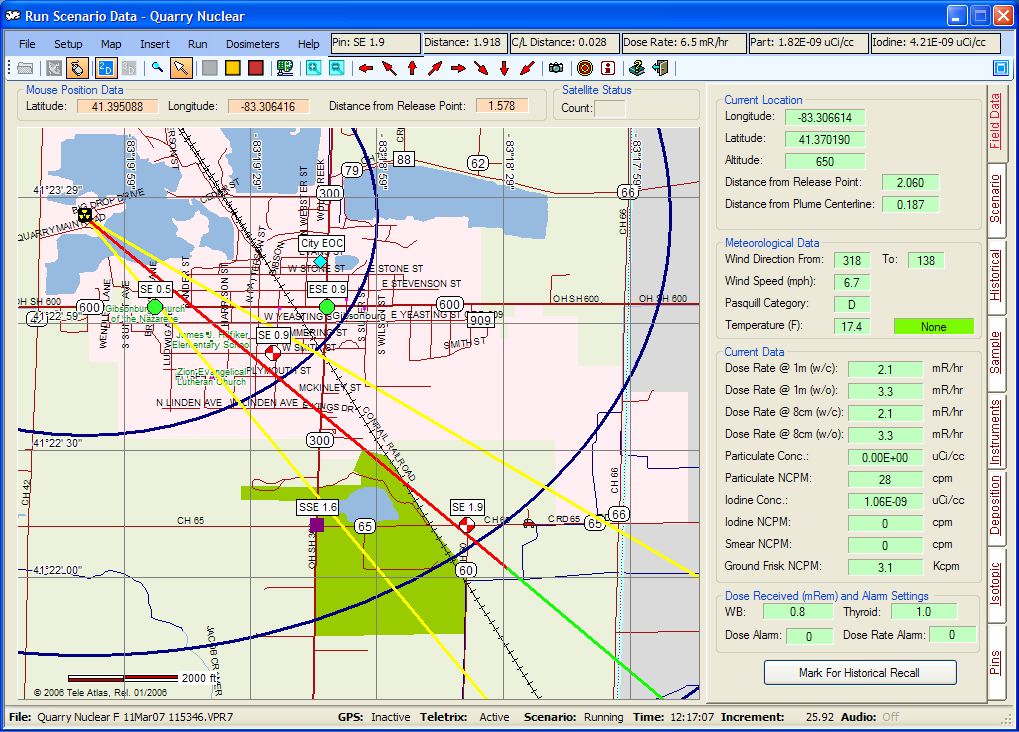Switch to the Scenario tab
Image resolution: width=1019 pixels, height=732 pixels.
[x=995, y=198]
